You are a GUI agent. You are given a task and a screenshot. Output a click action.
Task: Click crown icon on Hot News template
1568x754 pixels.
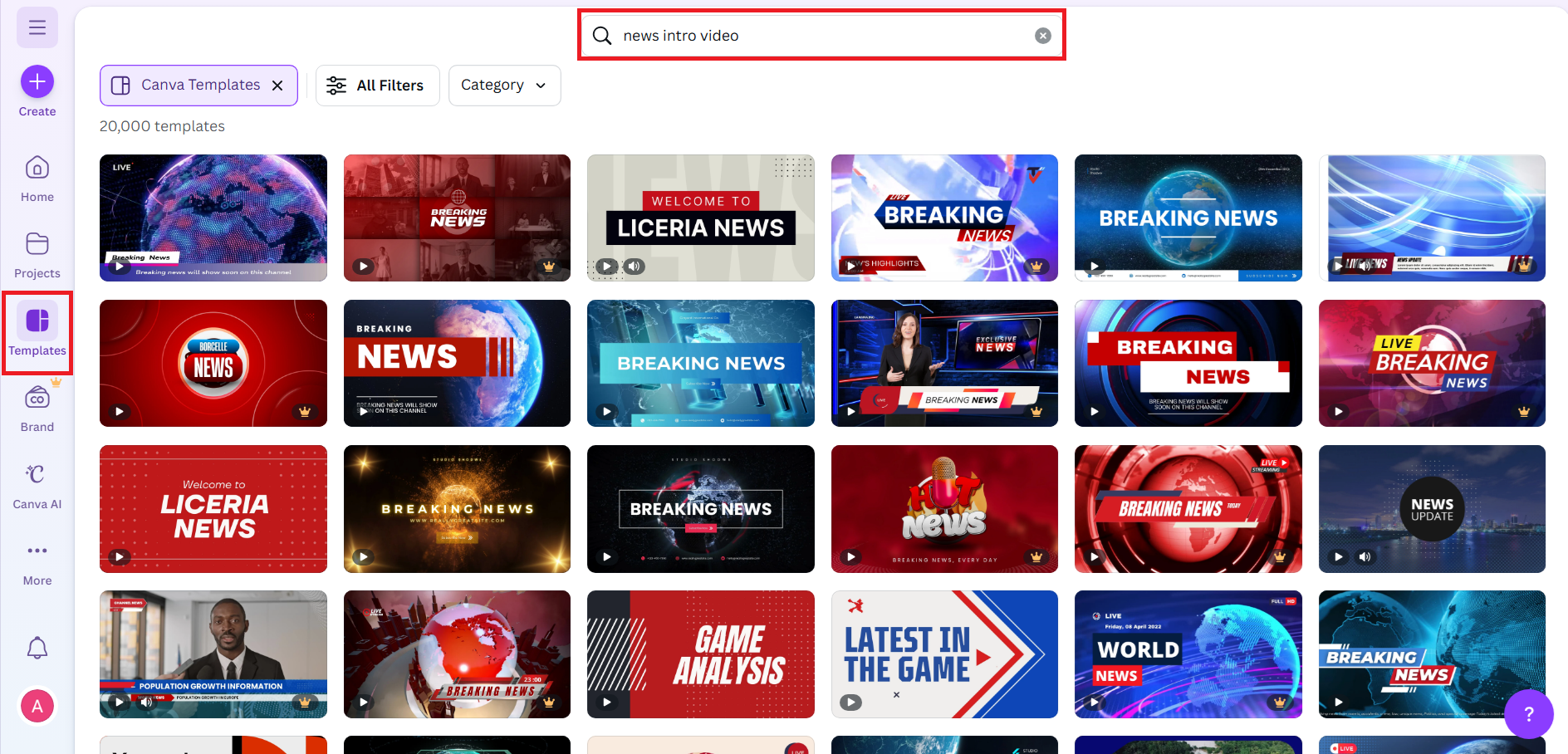[1036, 557]
